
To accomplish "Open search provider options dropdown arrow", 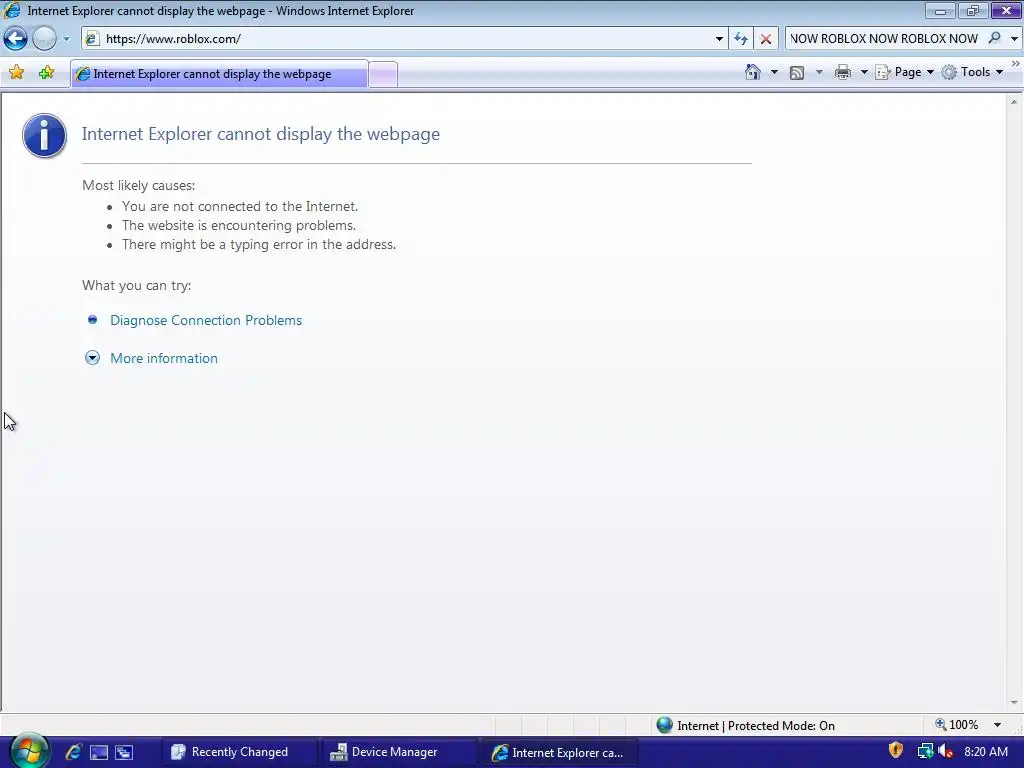I will [1014, 39].
